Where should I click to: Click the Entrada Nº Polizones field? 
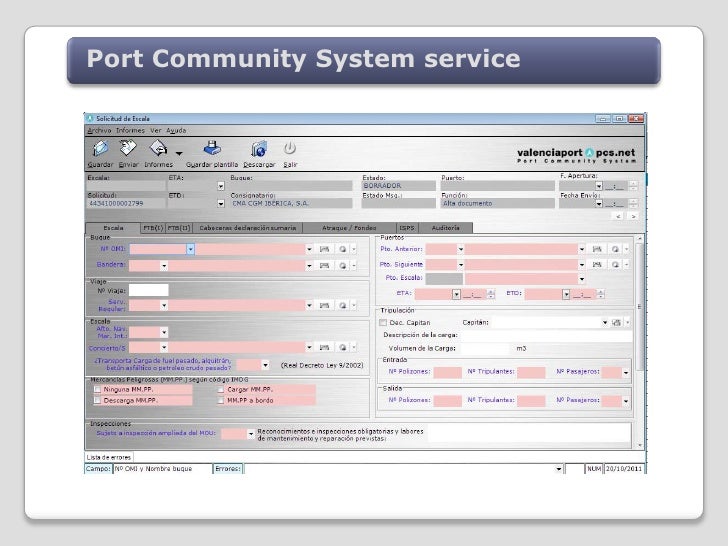click(x=448, y=372)
